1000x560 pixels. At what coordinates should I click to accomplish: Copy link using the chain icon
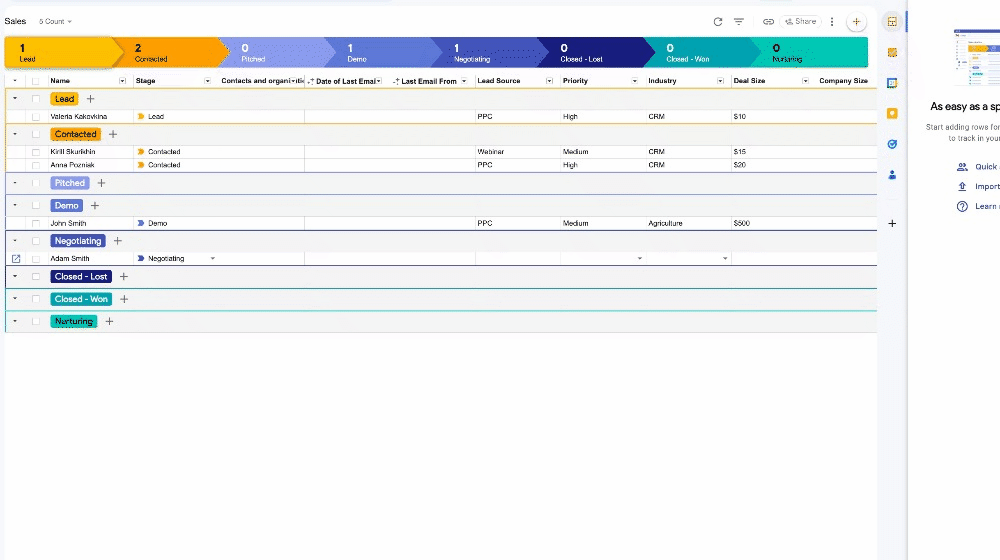(768, 22)
